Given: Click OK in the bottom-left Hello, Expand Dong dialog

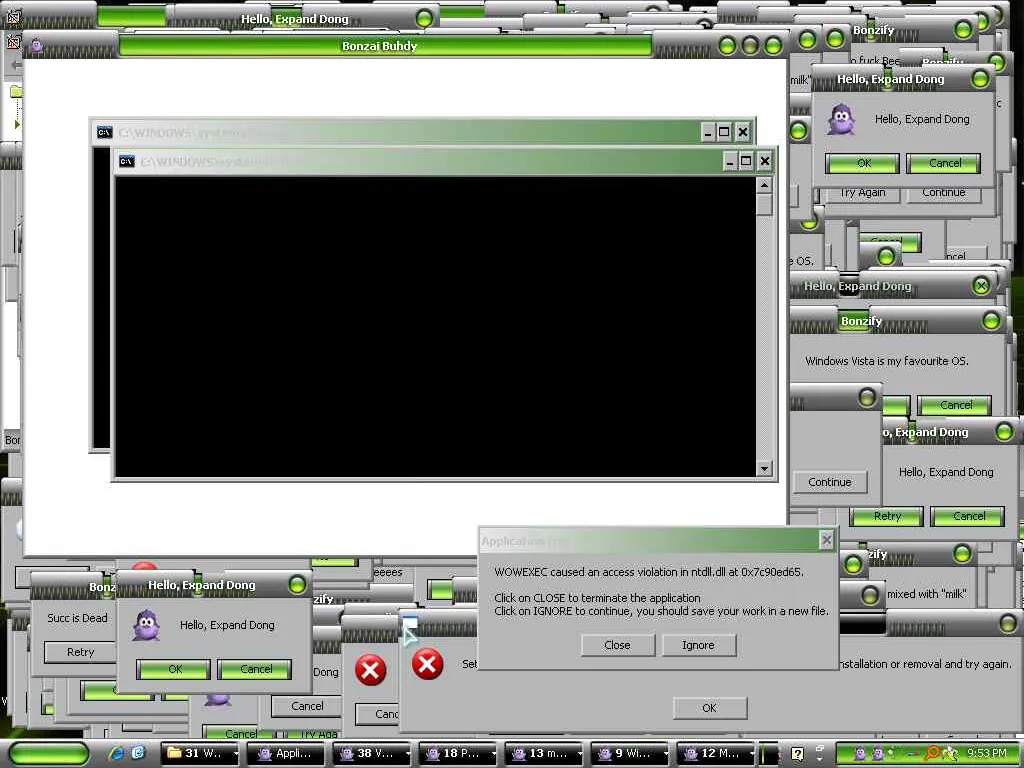Looking at the screenshot, I should [174, 669].
